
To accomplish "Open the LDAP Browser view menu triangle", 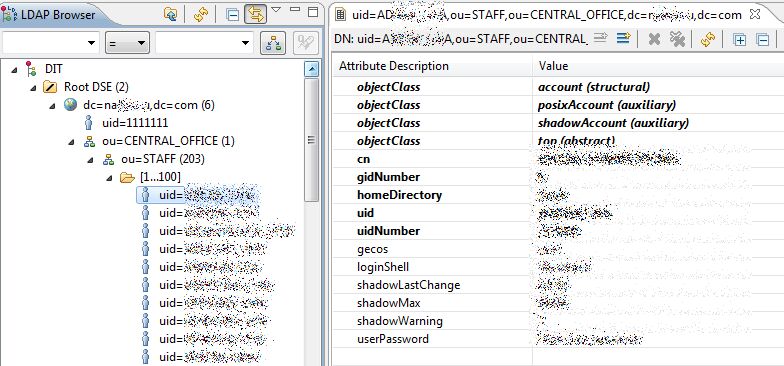I will pyautogui.click(x=276, y=10).
